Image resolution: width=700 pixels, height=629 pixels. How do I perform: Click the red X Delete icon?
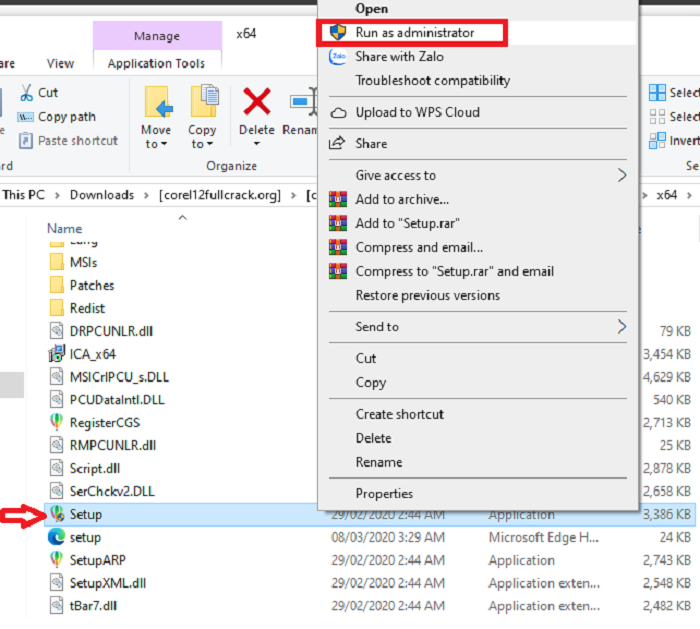click(x=257, y=101)
